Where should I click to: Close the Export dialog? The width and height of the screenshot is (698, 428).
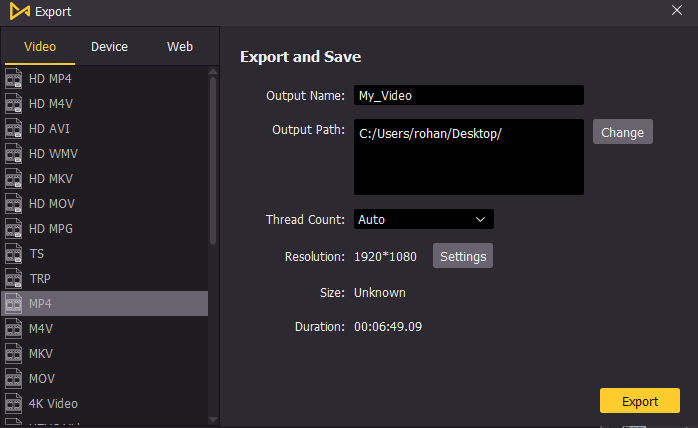tap(676, 11)
